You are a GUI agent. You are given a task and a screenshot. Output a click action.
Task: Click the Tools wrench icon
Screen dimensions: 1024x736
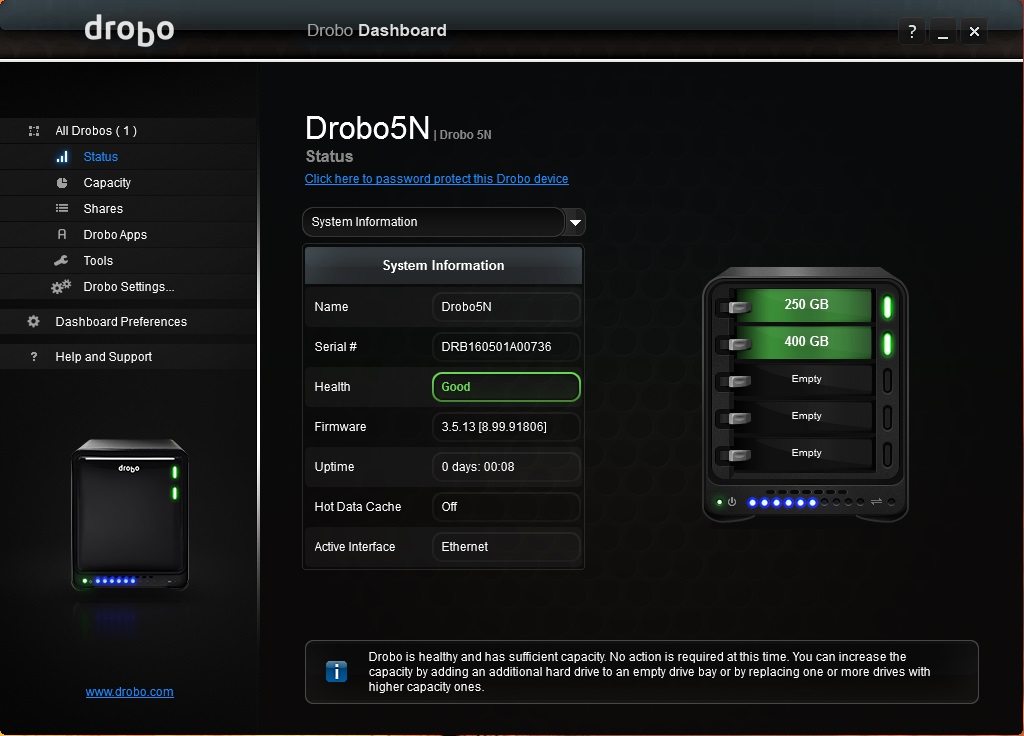[x=61, y=261]
